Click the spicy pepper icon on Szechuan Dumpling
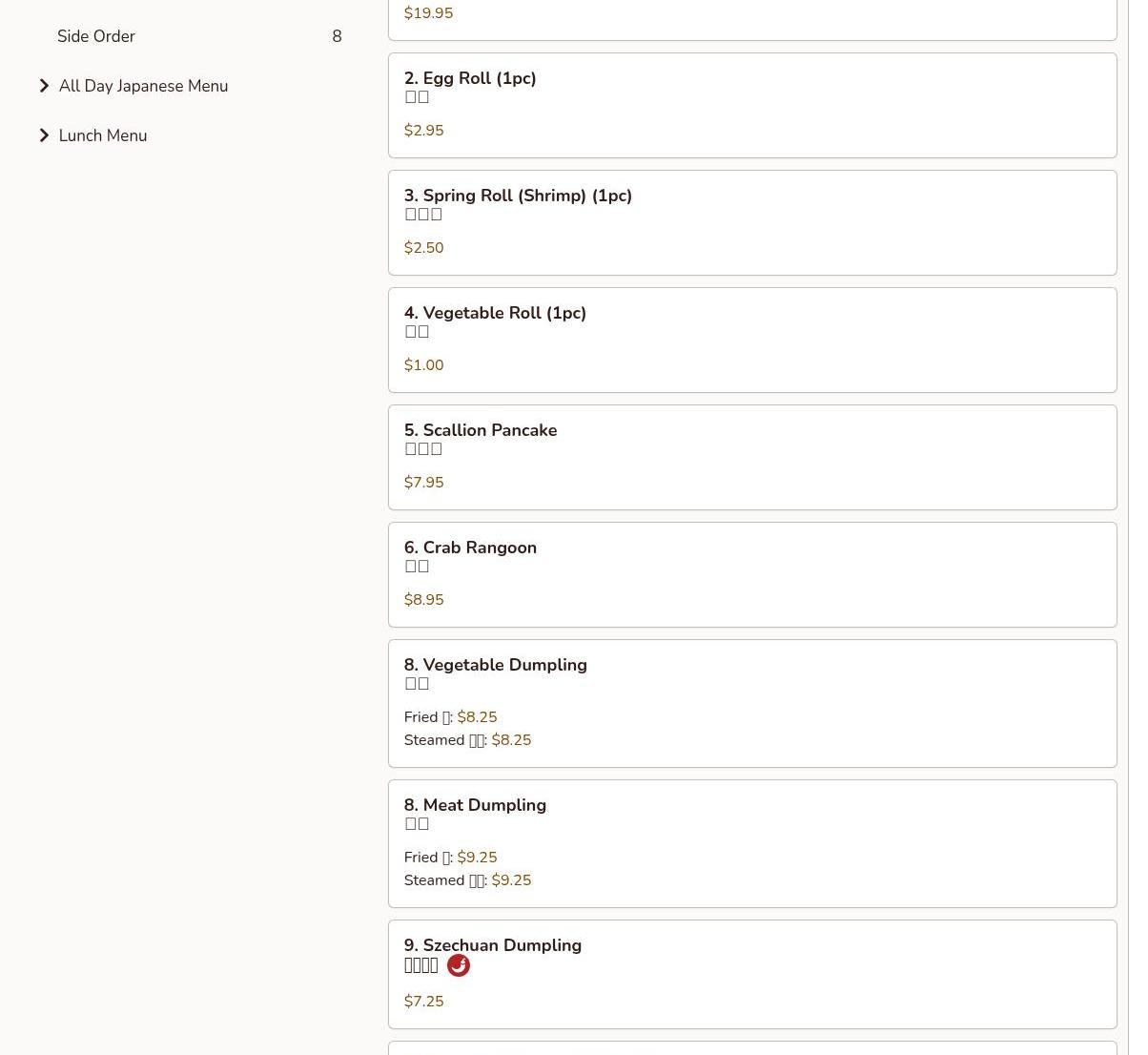This screenshot has width=1148, height=1055. (458, 965)
